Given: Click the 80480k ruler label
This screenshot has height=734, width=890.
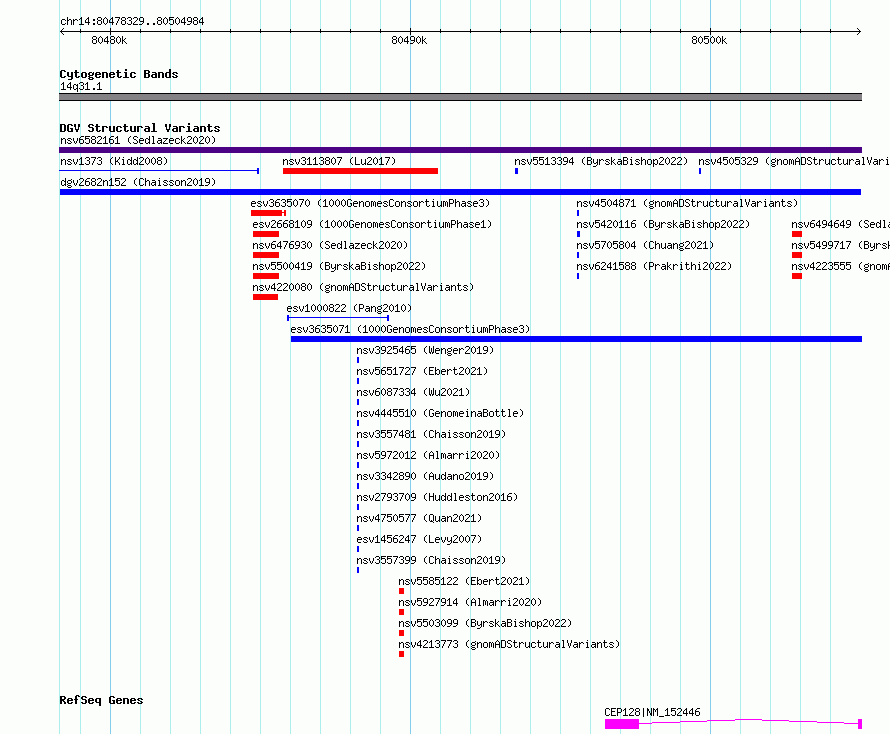Looking at the screenshot, I should coord(109,40).
